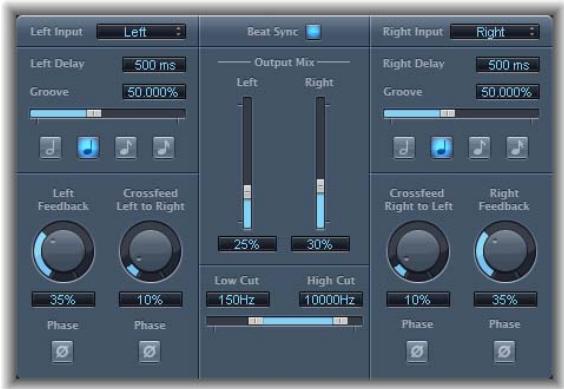Viewport: 564px width, 389px height.
Task: Open the Left Input dropdown
Action: [141, 32]
